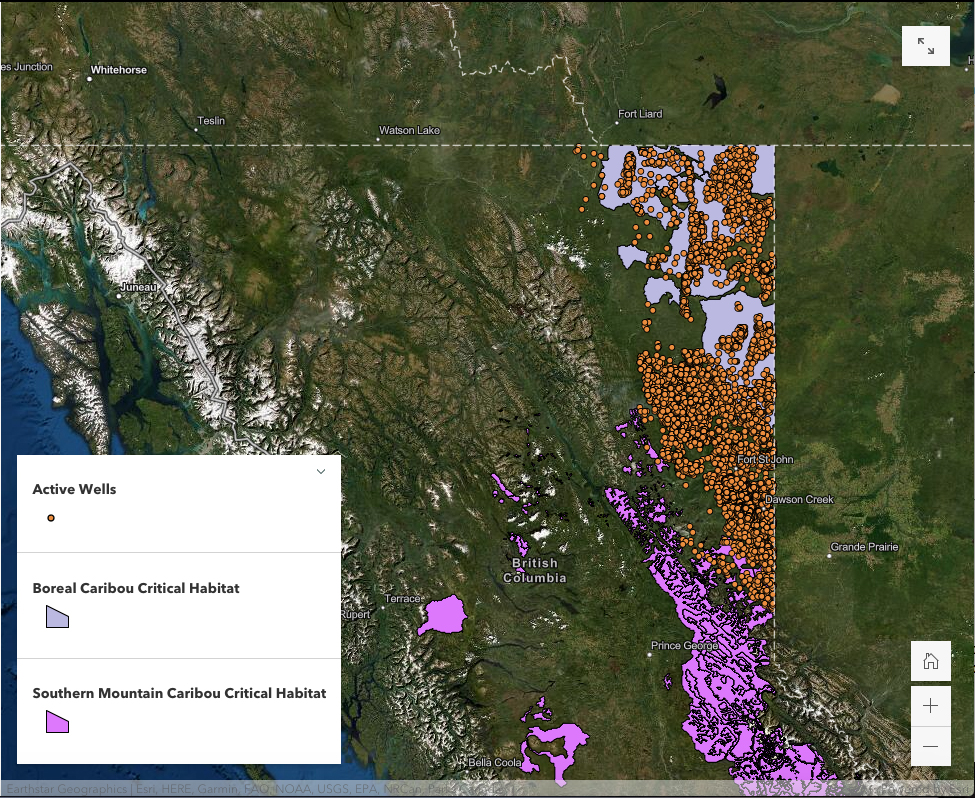The image size is (975, 798).
Task: Click the British Columbia province label
Action: point(534,571)
